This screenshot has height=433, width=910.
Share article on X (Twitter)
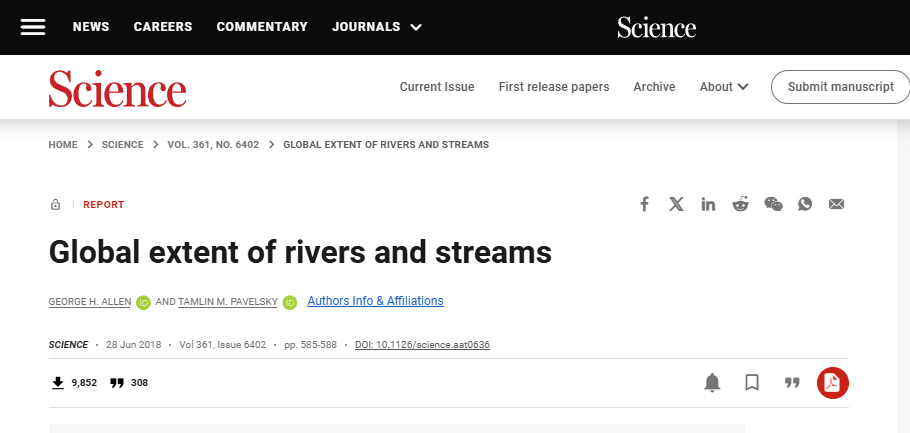[x=677, y=204]
